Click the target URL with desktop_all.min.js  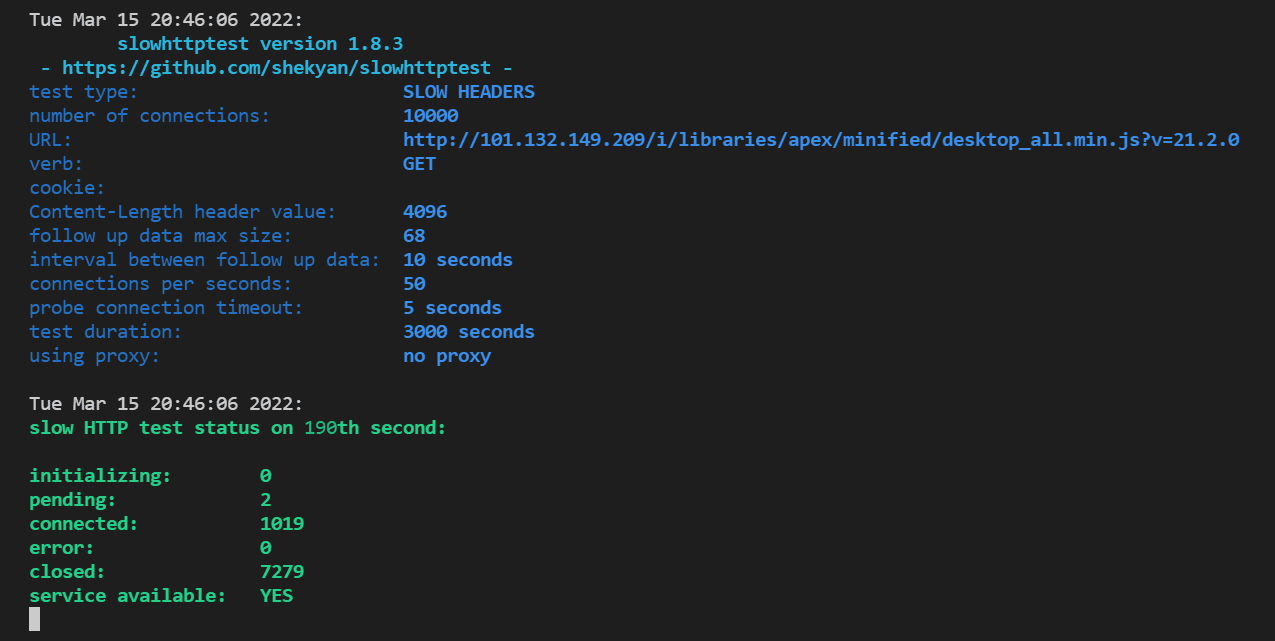pyautogui.click(x=820, y=140)
